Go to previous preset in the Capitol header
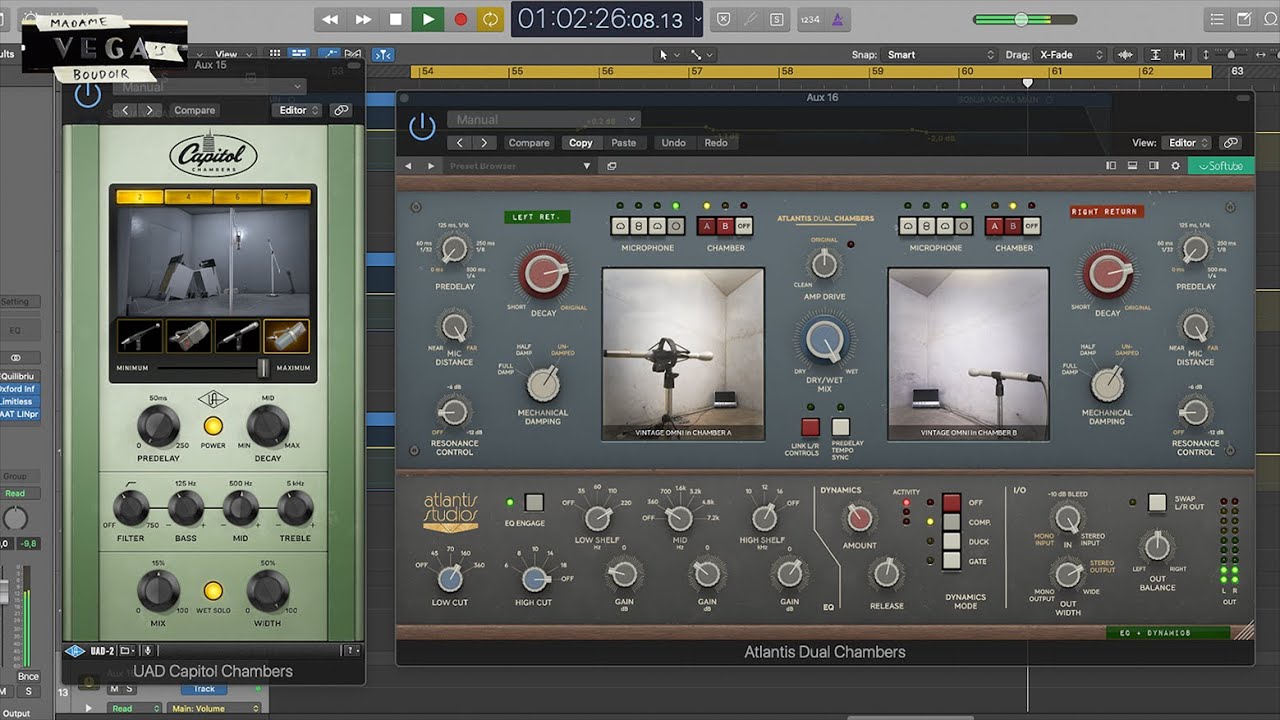The image size is (1280, 720). pyautogui.click(x=125, y=111)
